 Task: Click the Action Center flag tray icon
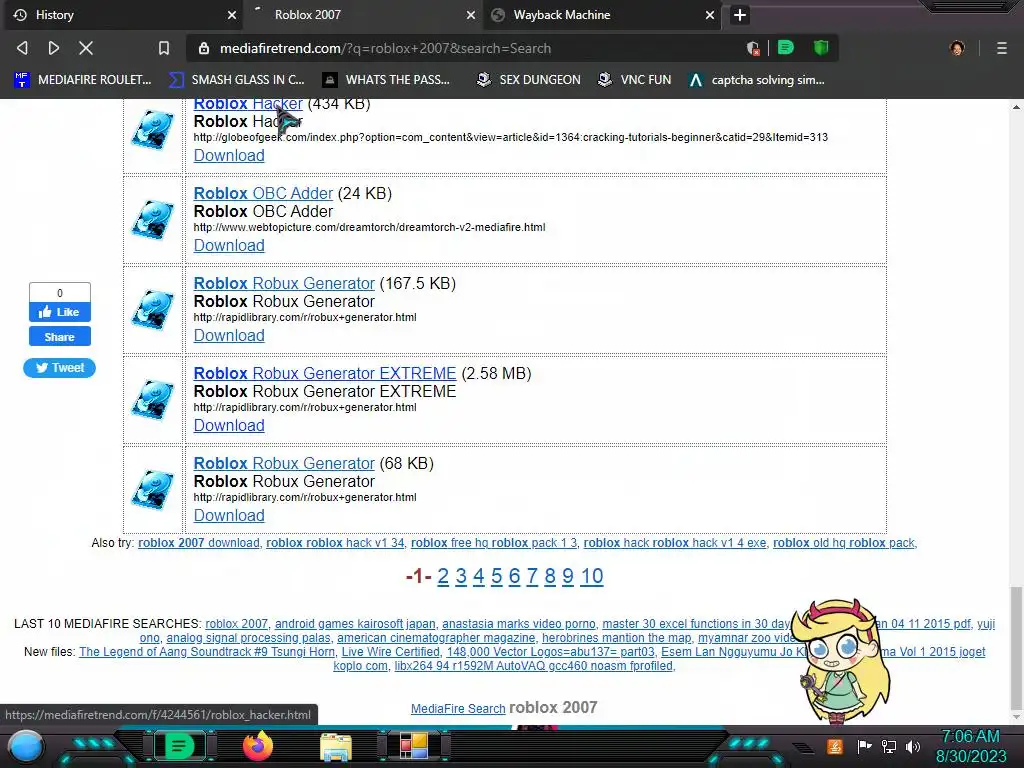(865, 746)
